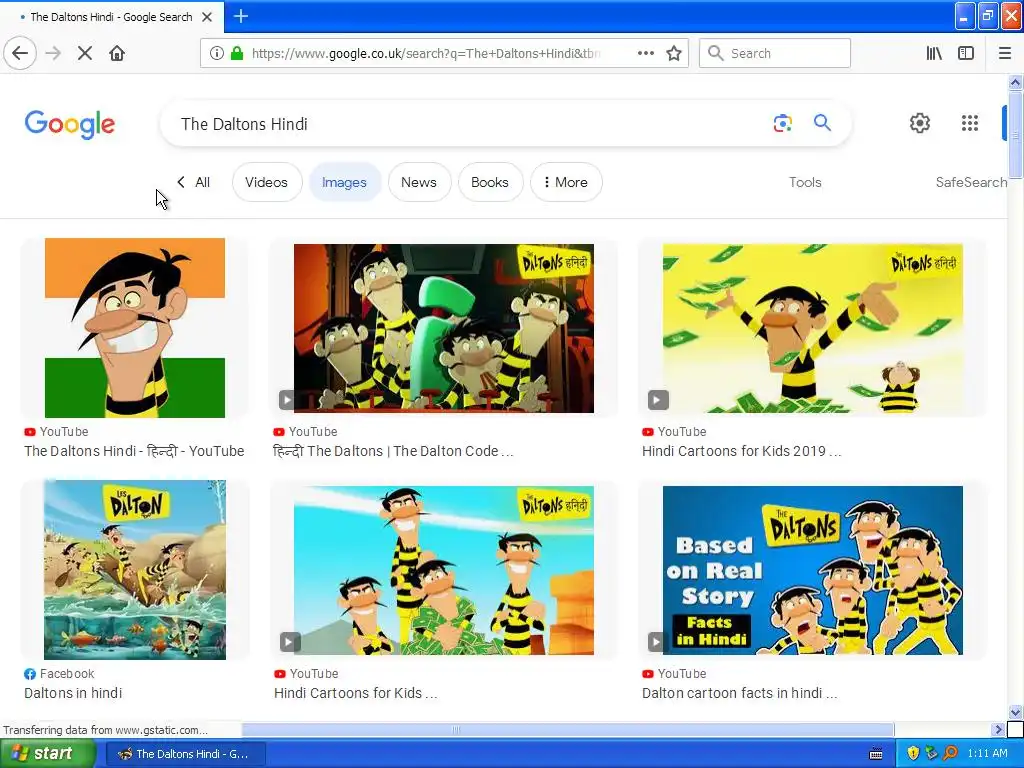
Task: Open the Daltons with green machine thumbnail
Action: [x=443, y=328]
